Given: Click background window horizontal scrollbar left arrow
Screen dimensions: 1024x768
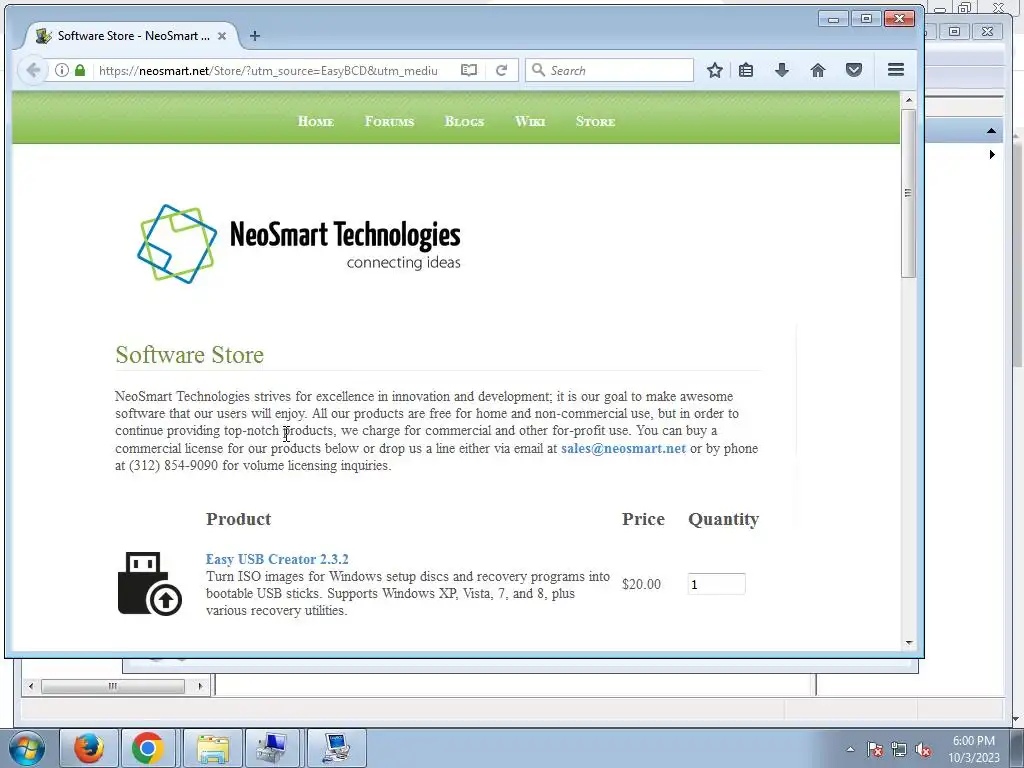Looking at the screenshot, I should click(31, 686).
